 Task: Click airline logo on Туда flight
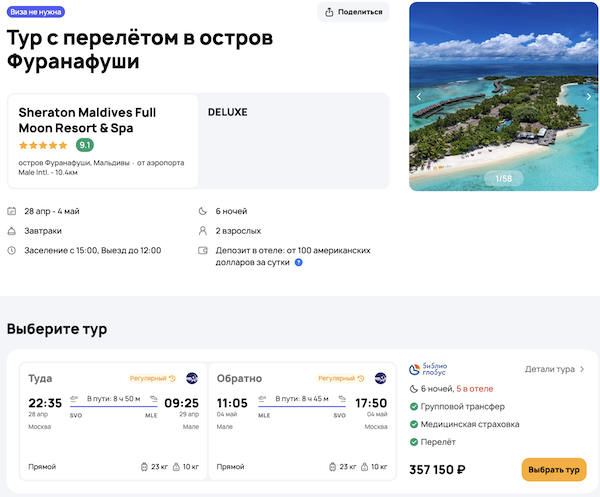pos(192,378)
